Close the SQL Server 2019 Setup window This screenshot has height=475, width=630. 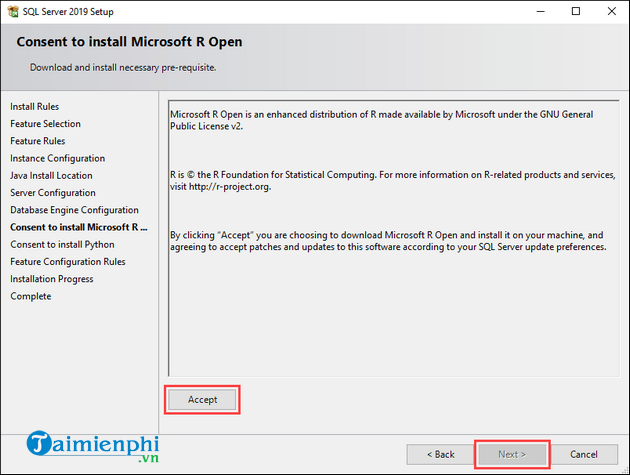(x=612, y=11)
